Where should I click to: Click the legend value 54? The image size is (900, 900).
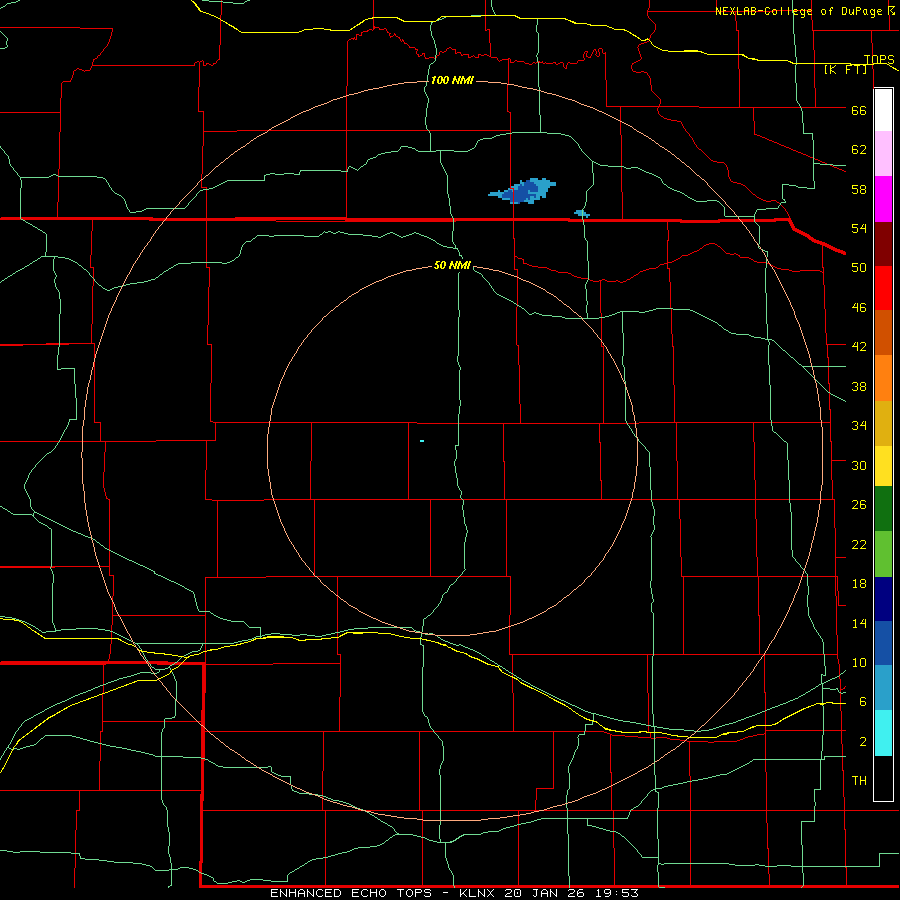click(x=859, y=228)
